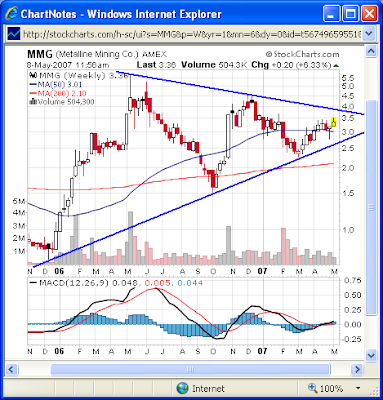The height and width of the screenshot is (400, 383).
Task: Click the Last 3.36 price text
Action: point(156,65)
